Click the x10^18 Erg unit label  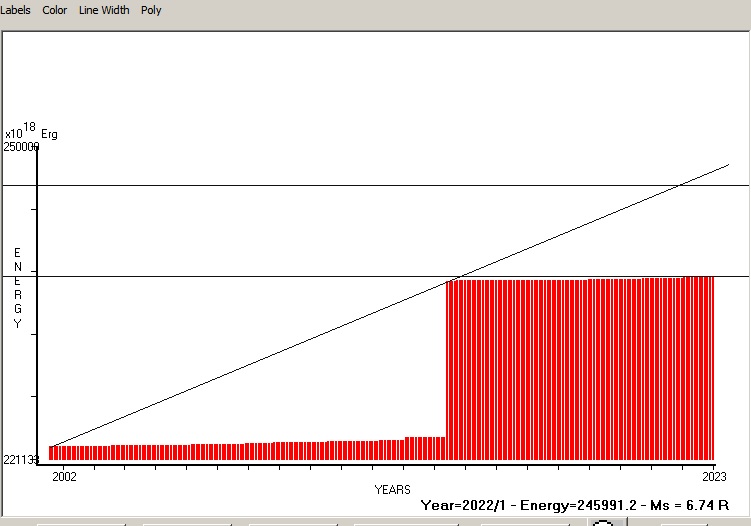30,132
